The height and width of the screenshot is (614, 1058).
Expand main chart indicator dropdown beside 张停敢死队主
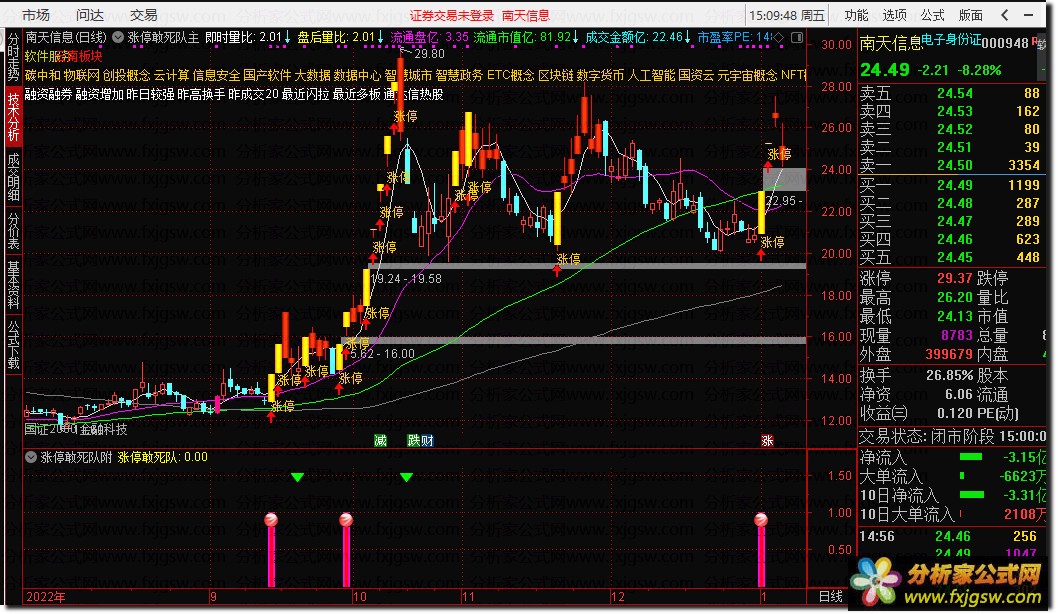click(x=117, y=38)
